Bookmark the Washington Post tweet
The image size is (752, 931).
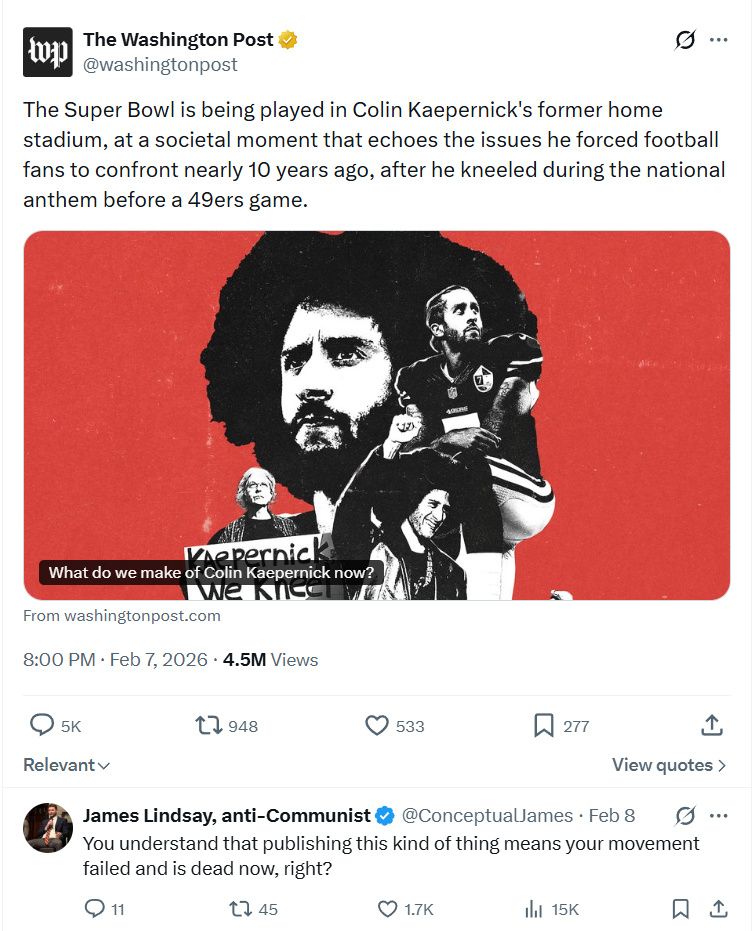point(544,726)
